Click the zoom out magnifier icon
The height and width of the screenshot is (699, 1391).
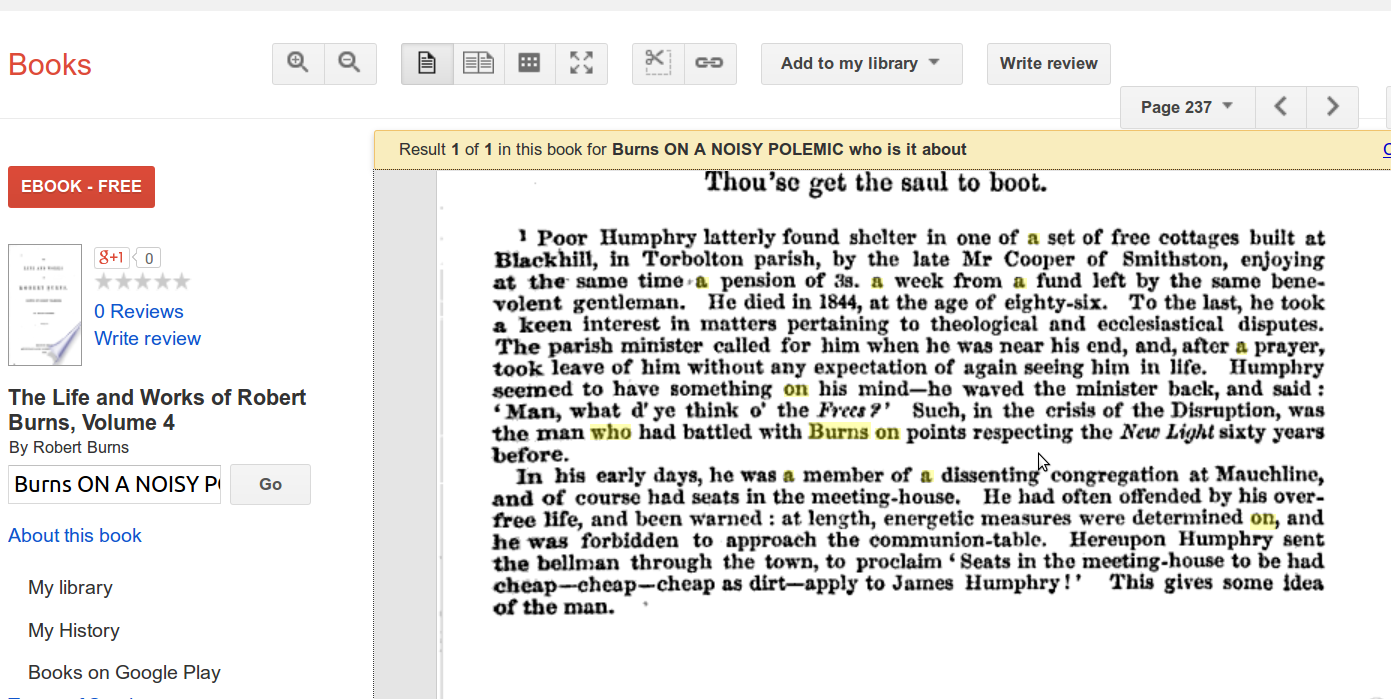coord(350,63)
